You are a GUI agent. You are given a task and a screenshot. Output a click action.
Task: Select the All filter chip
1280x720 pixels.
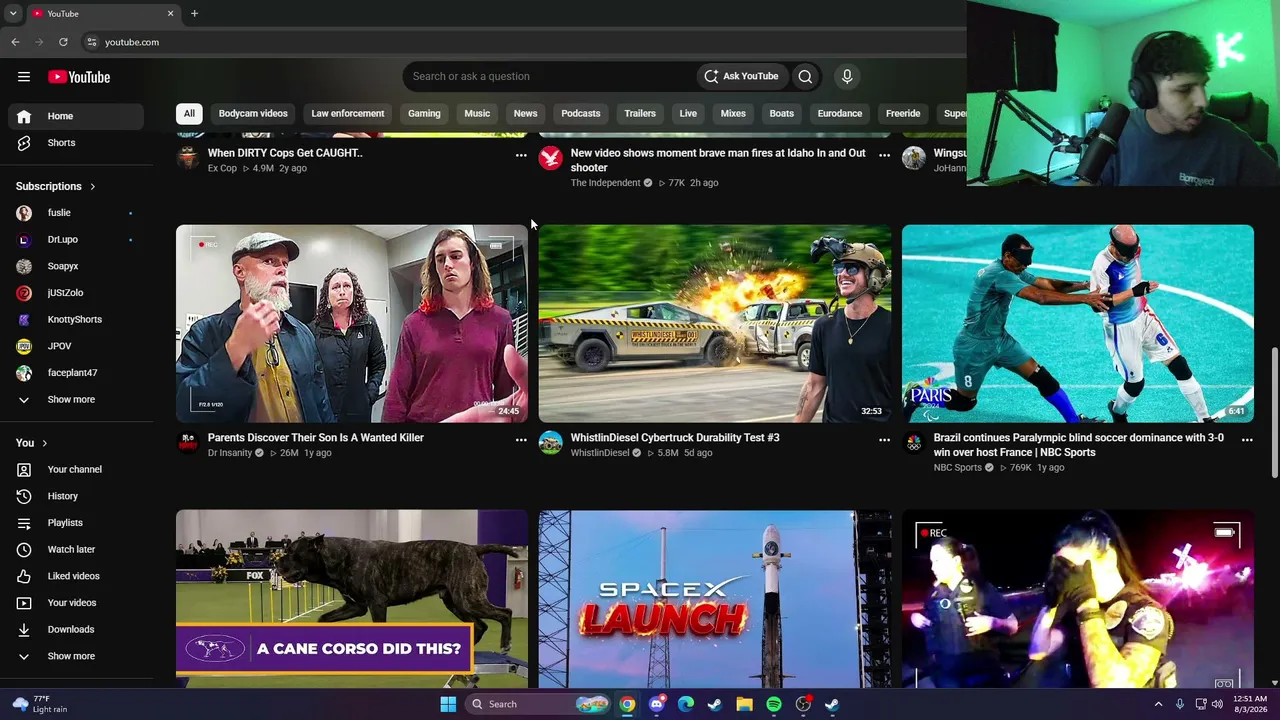coord(189,114)
